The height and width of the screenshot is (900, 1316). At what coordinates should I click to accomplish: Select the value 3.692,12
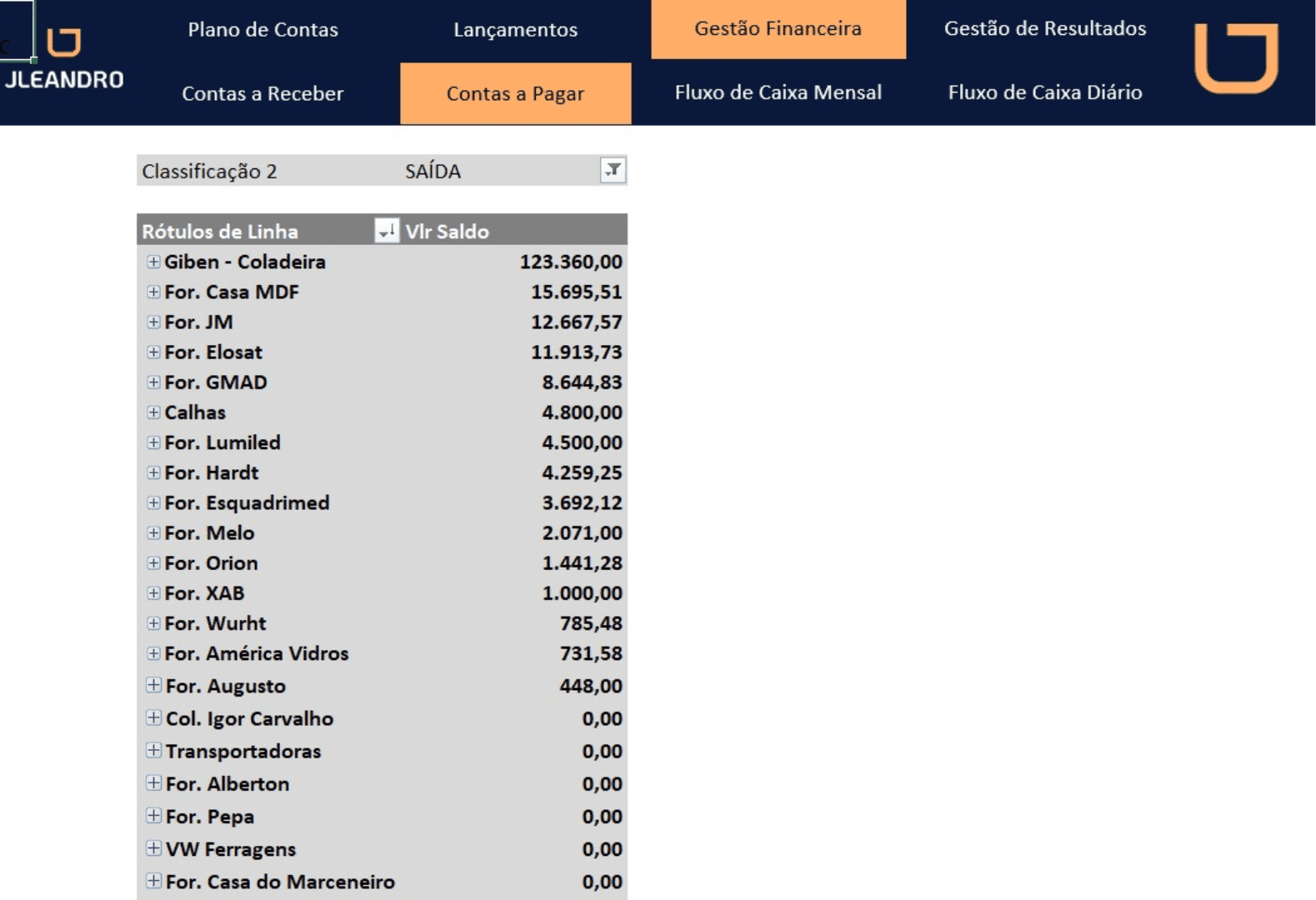(582, 502)
